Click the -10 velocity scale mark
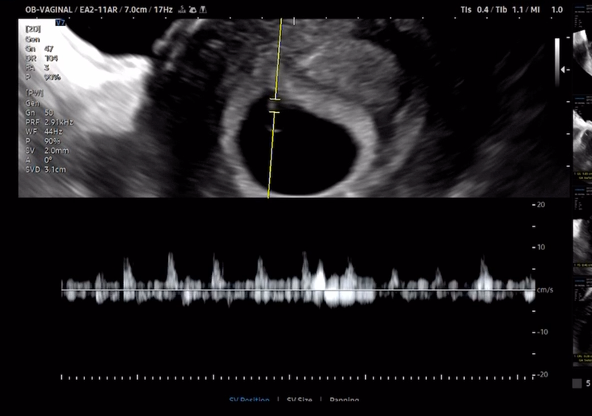Image resolution: width=592 pixels, height=416 pixels. 543,332
